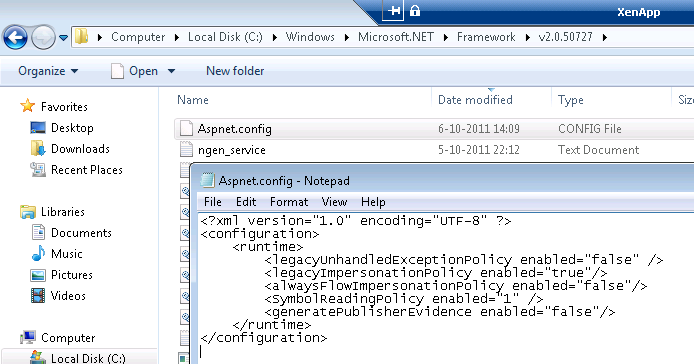
Task: Click the folder icon in address bar
Action: (x=81, y=37)
